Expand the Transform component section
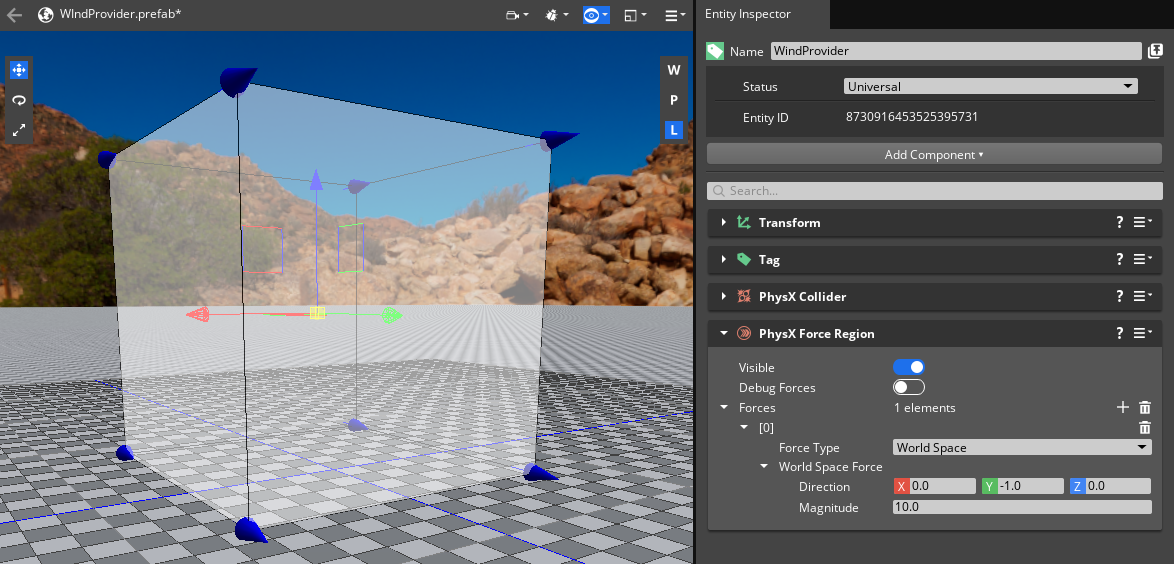This screenshot has height=564, width=1174. click(x=723, y=223)
